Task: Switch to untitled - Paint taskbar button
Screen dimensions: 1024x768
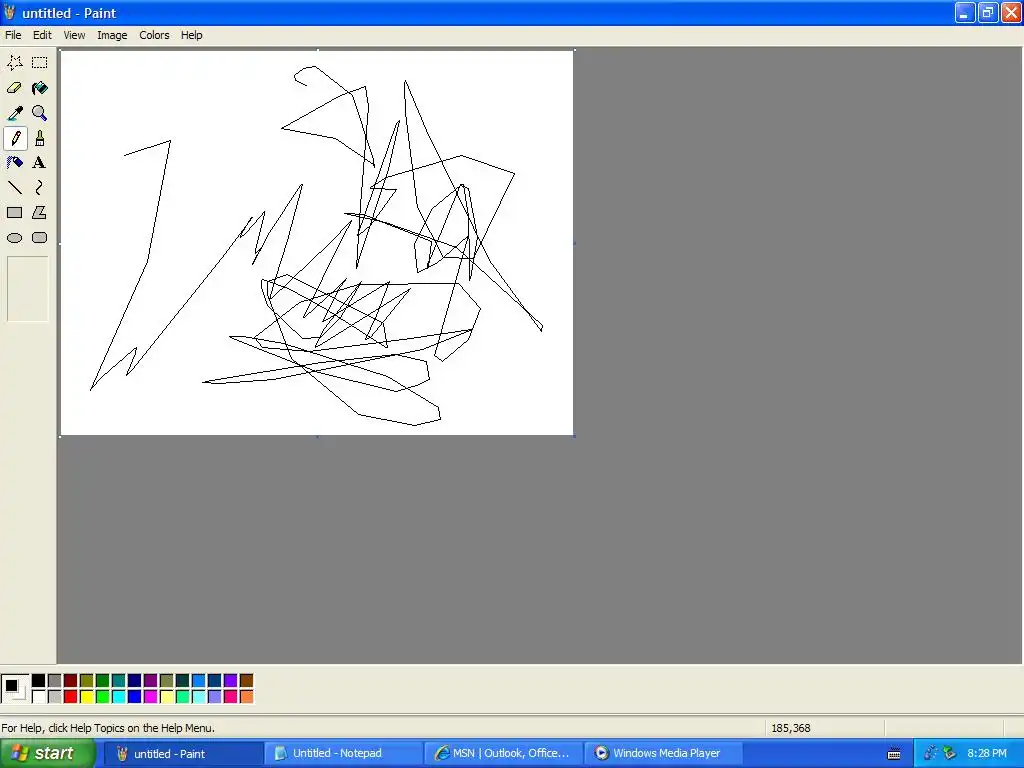Action: 183,754
